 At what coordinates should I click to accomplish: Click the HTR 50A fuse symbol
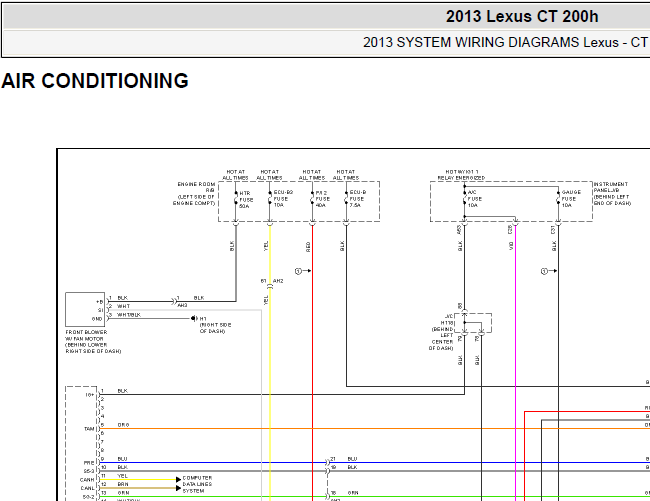(236, 198)
